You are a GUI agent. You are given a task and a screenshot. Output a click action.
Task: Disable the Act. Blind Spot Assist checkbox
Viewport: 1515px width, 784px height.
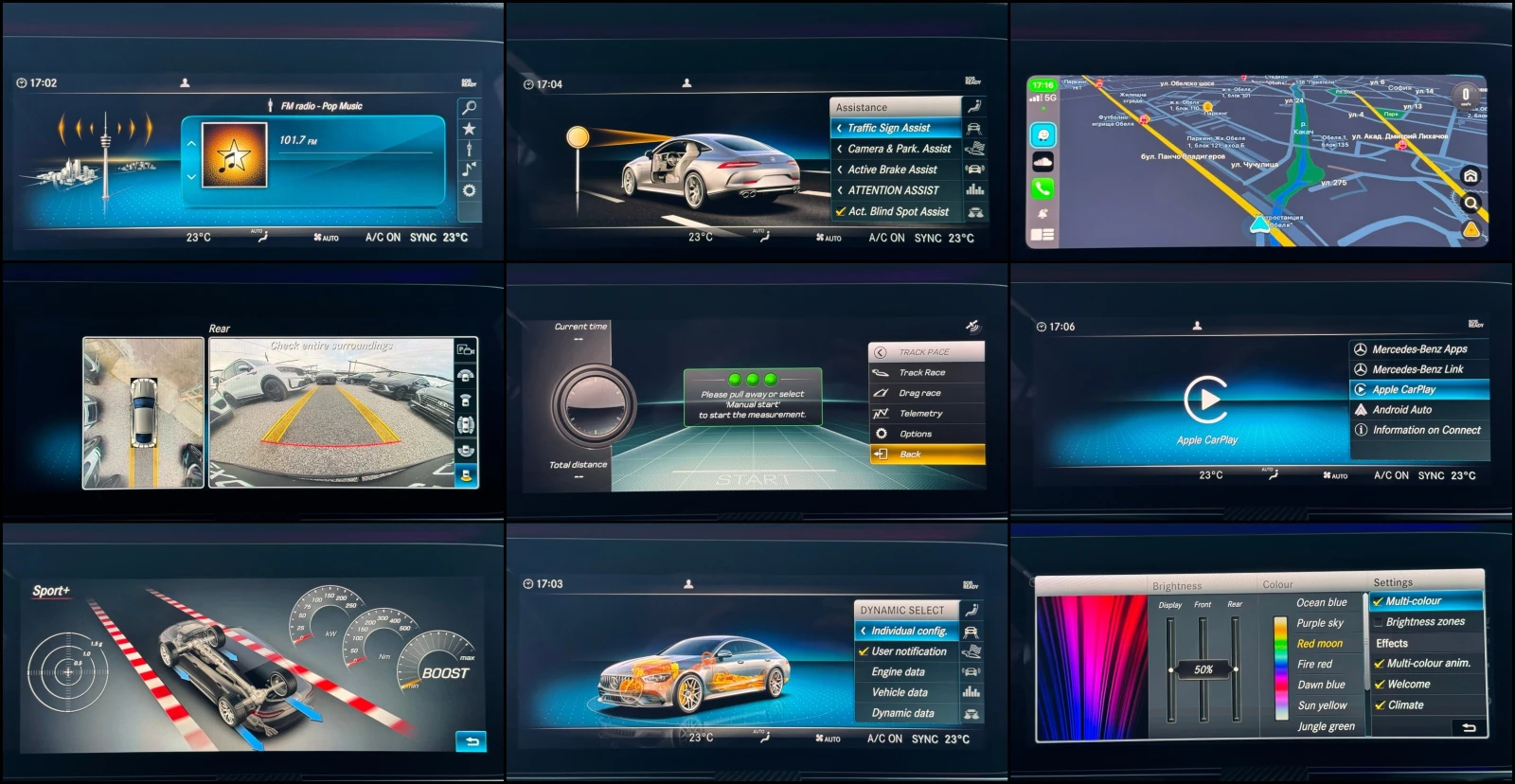(841, 212)
